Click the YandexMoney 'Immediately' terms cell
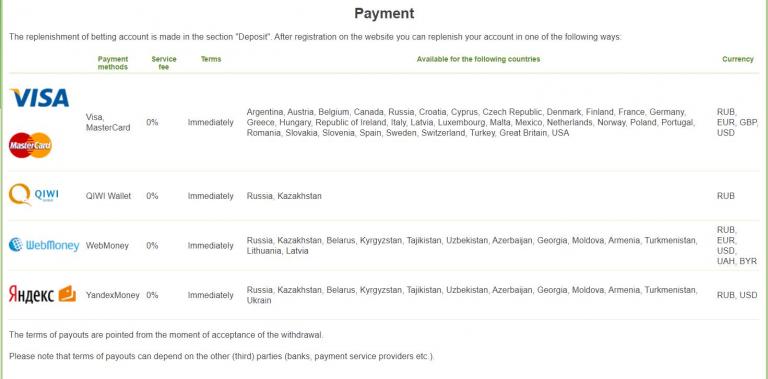The image size is (768, 379). pyautogui.click(x=211, y=295)
